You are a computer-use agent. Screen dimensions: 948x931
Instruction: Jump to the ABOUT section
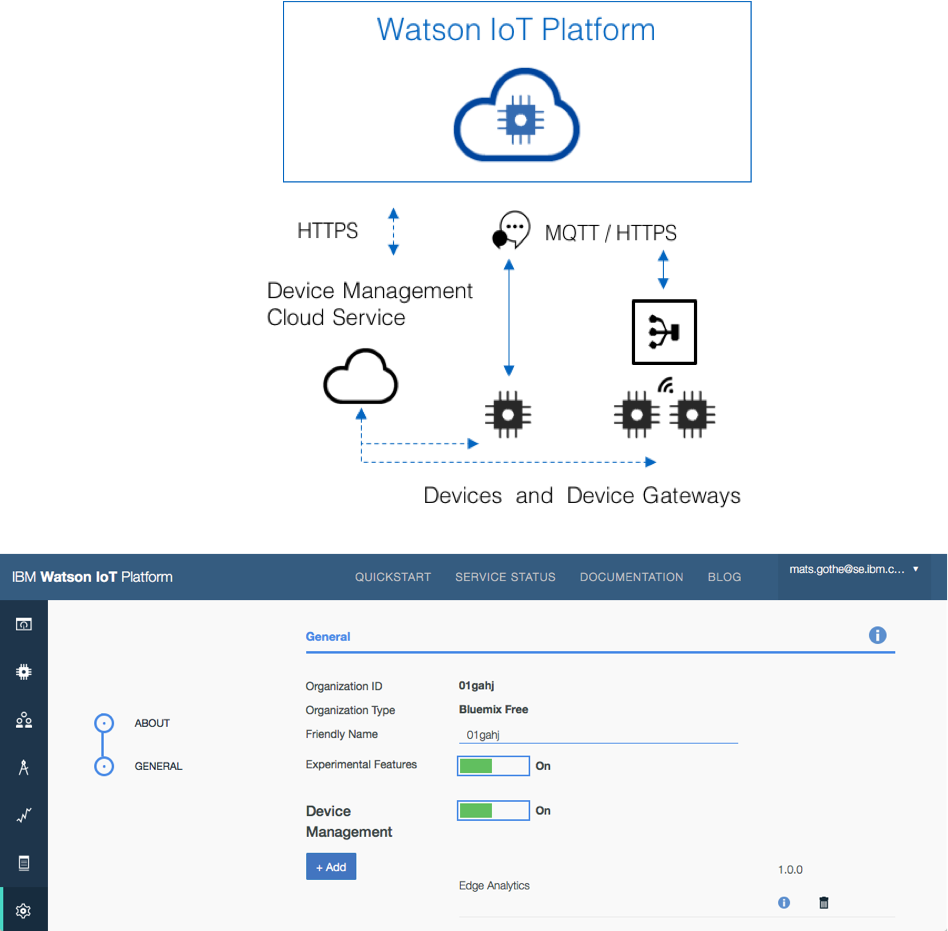point(152,723)
